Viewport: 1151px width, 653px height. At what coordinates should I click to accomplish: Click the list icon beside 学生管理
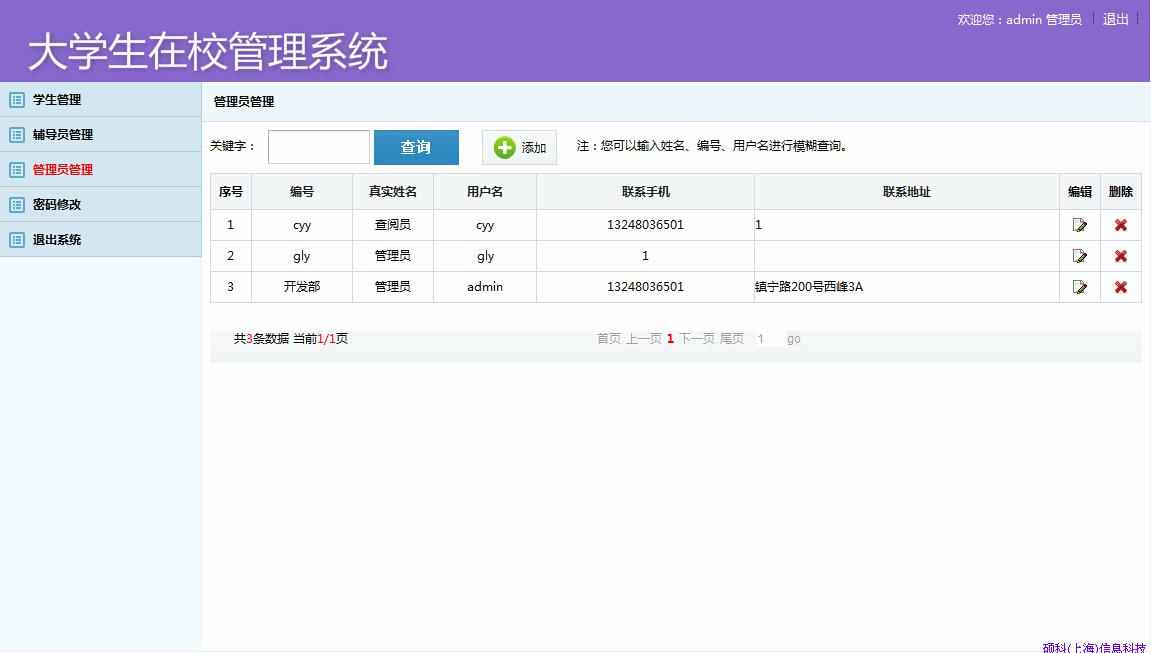pos(17,100)
